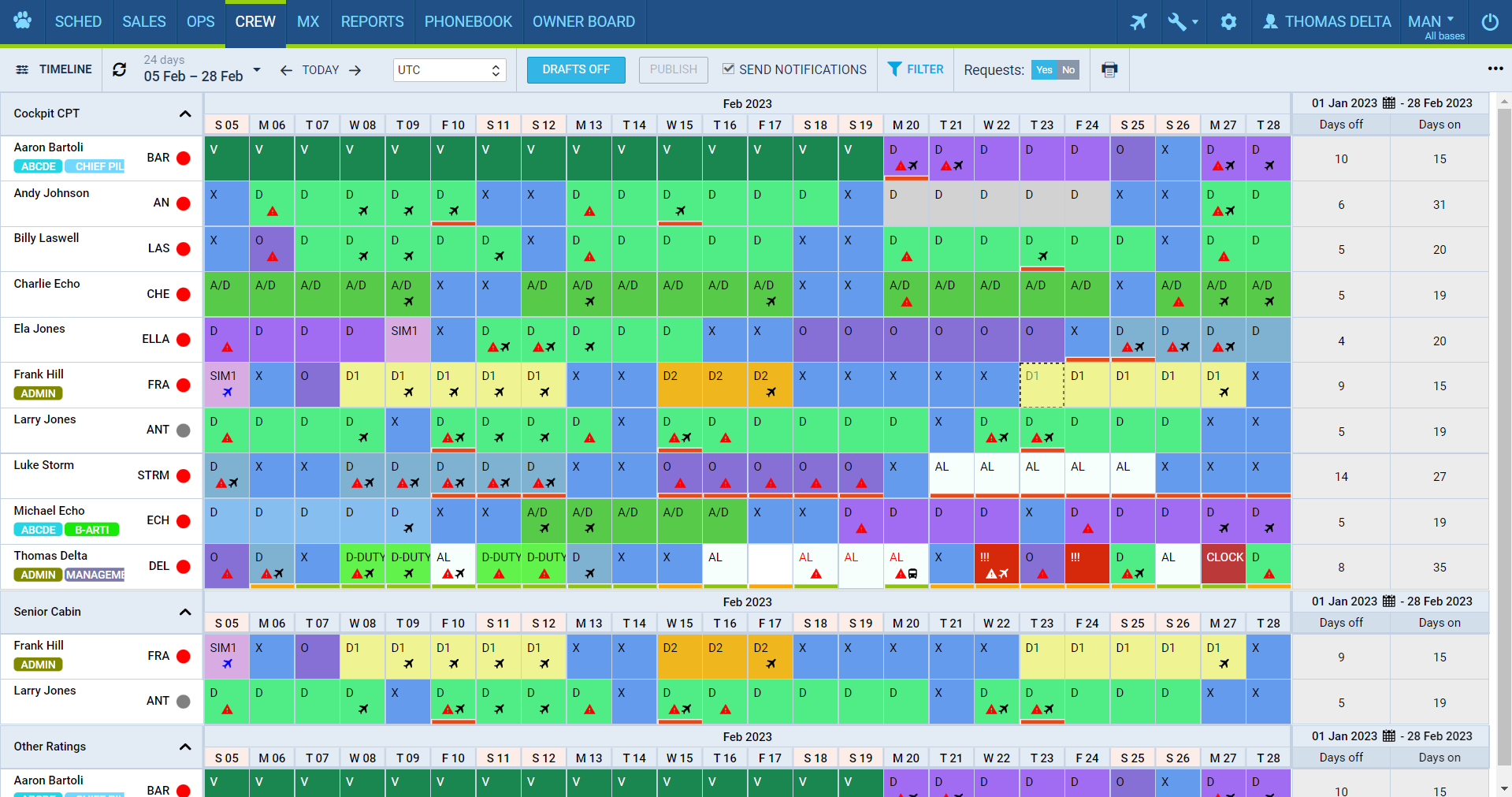This screenshot has width=1512, height=797.
Task: Collapse the Cockpit CPT section
Action: [185, 114]
